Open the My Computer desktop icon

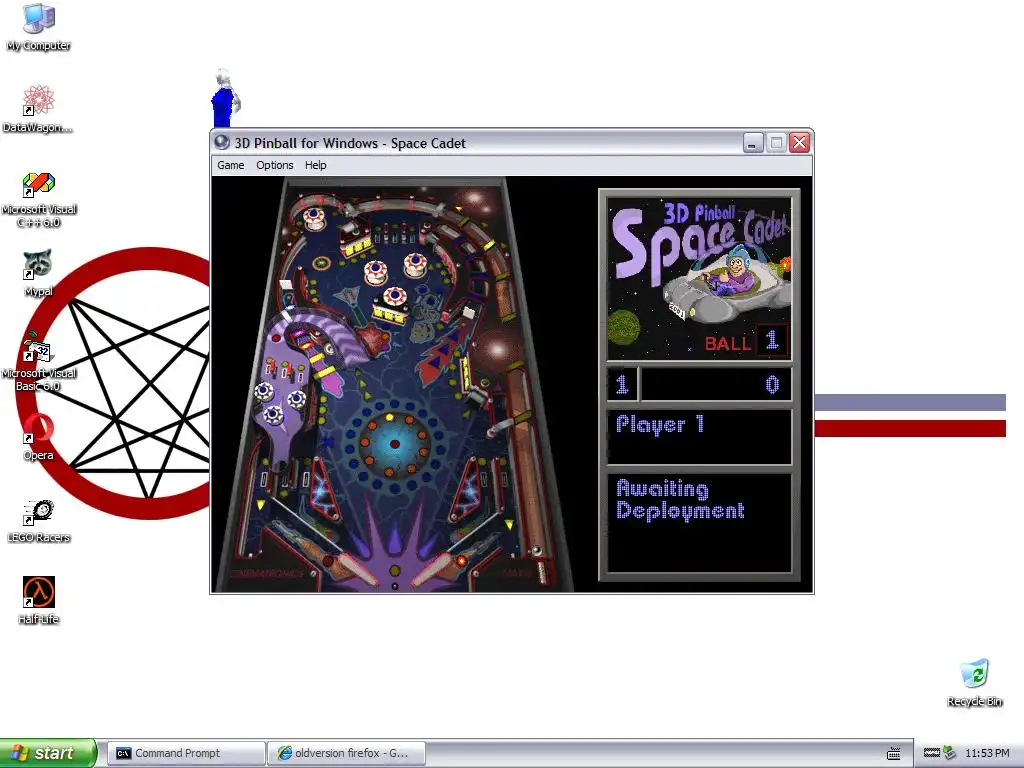(x=39, y=27)
